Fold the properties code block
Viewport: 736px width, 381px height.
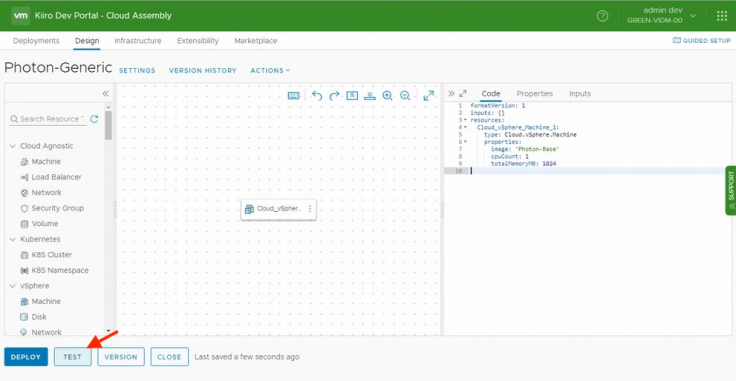pyautogui.click(x=465, y=142)
